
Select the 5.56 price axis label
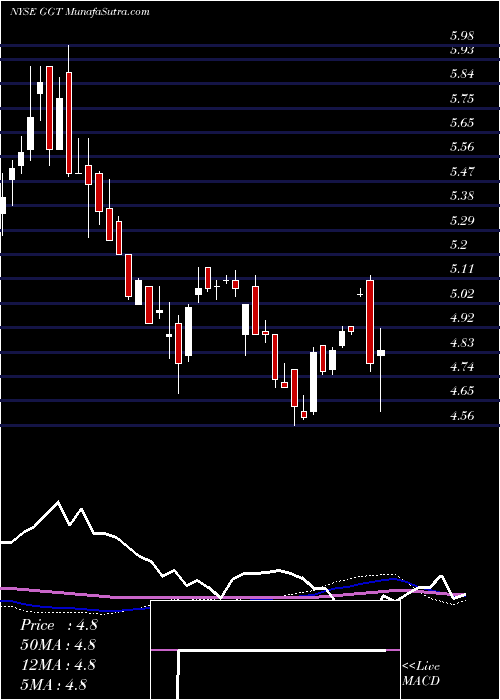point(462,147)
